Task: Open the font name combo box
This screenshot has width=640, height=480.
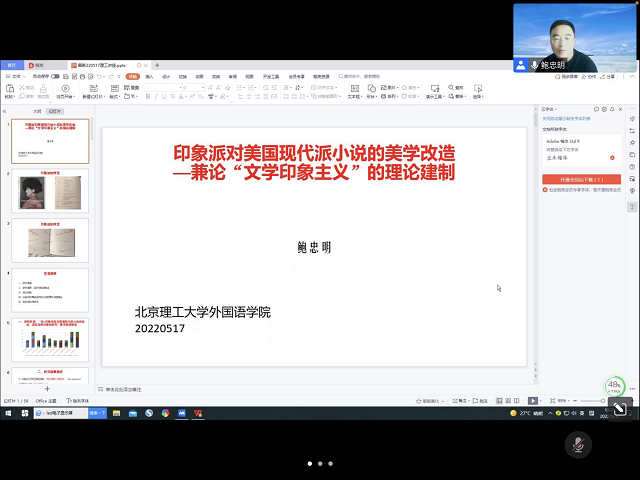Action: pyautogui.click(x=163, y=87)
